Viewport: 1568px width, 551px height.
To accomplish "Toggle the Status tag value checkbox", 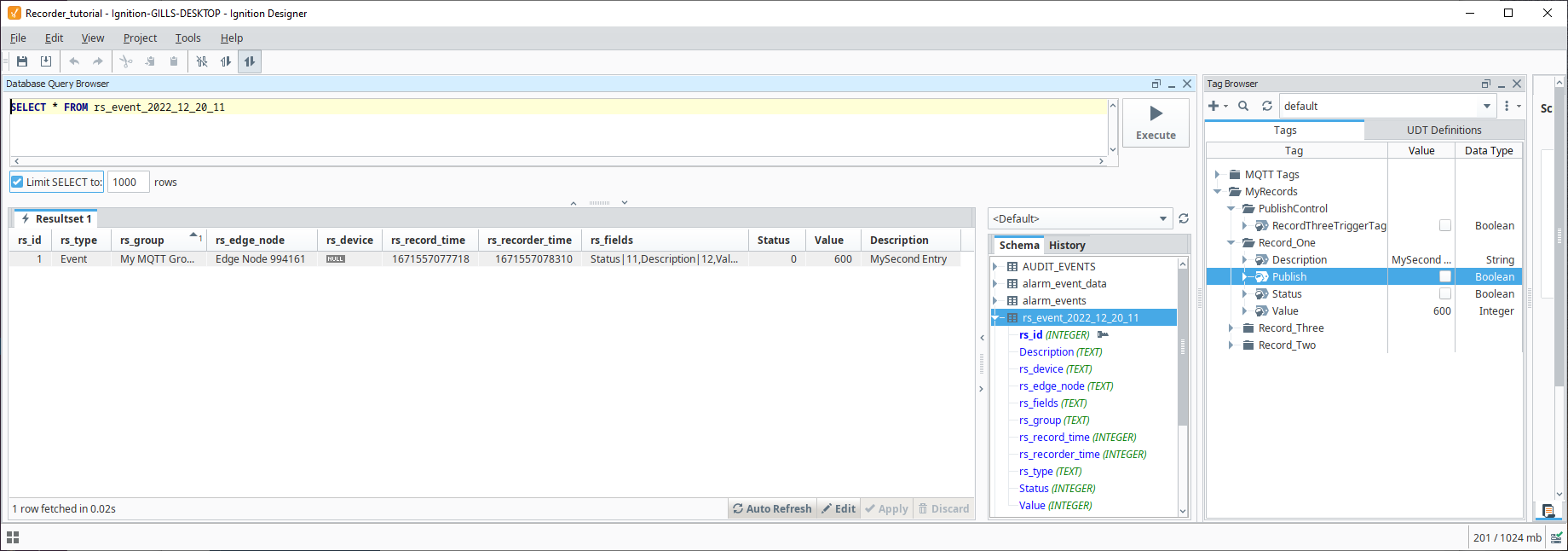I will [x=1445, y=293].
